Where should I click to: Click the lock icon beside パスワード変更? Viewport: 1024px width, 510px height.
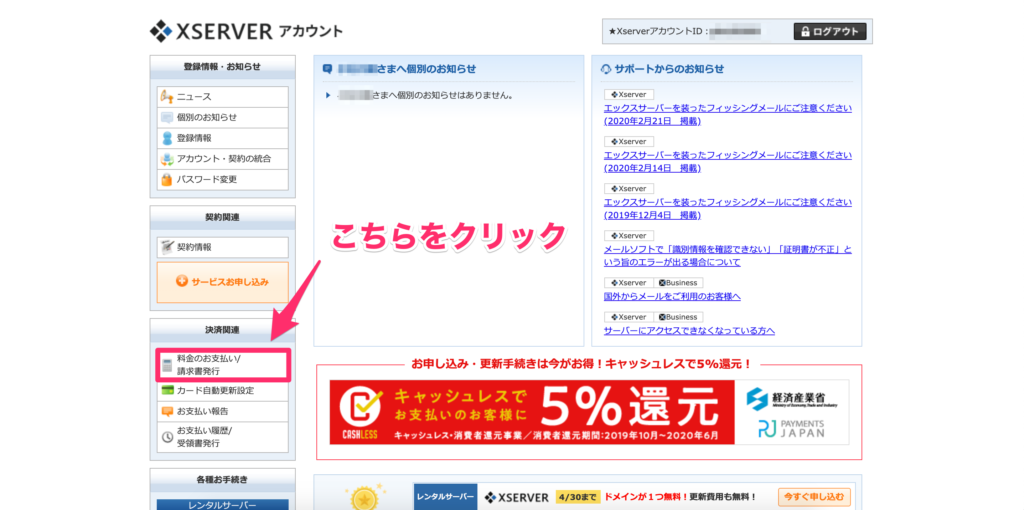(167, 180)
